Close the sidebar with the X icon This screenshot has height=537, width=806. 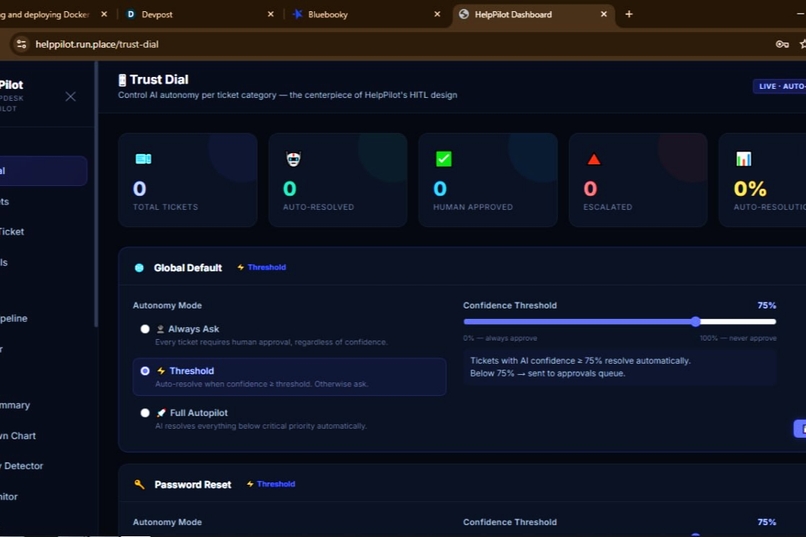[70, 97]
